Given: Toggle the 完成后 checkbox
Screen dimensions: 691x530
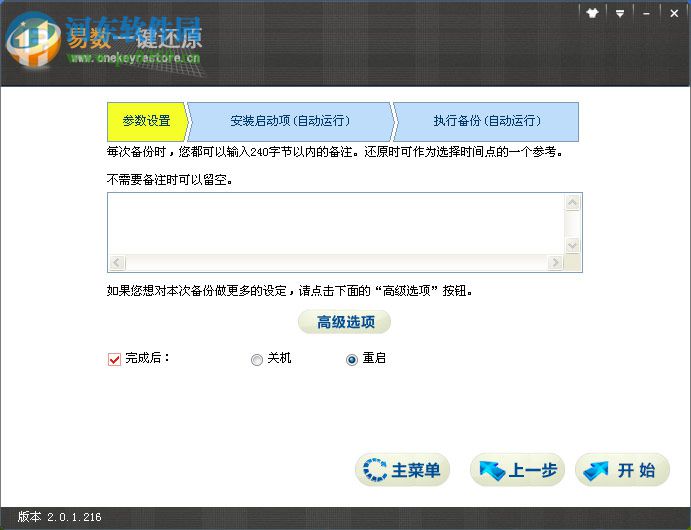Looking at the screenshot, I should click(114, 359).
